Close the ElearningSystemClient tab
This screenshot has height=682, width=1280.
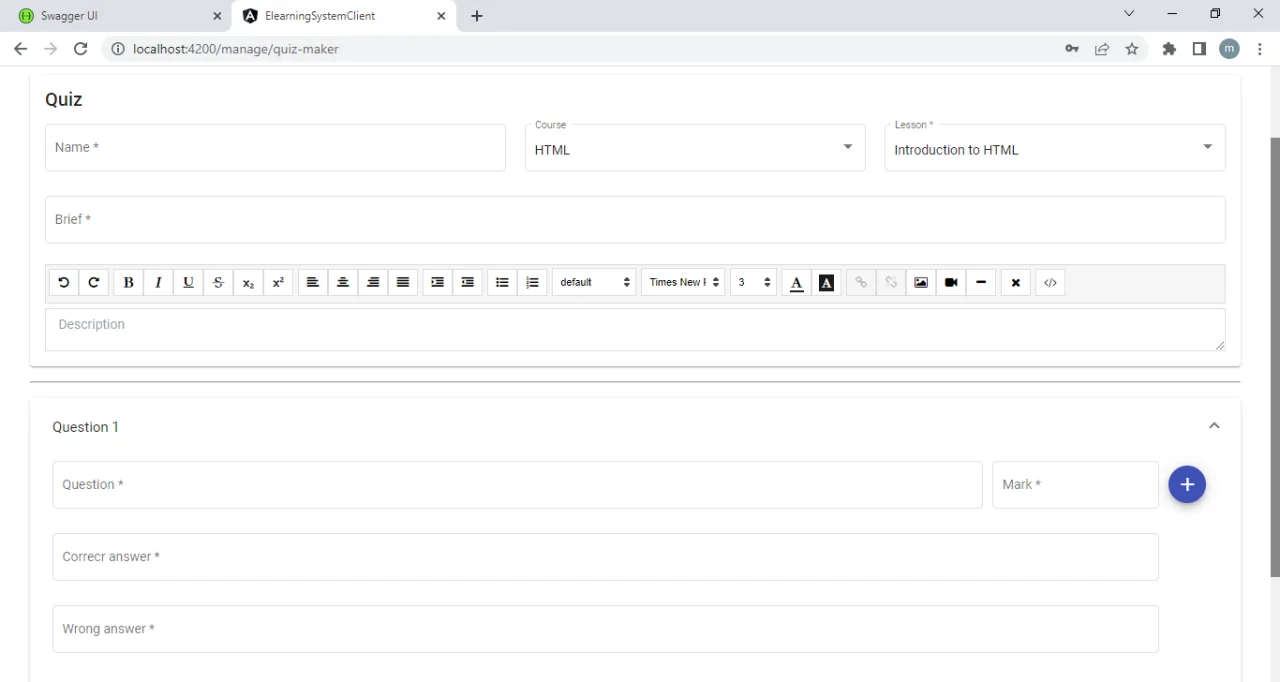click(x=441, y=16)
